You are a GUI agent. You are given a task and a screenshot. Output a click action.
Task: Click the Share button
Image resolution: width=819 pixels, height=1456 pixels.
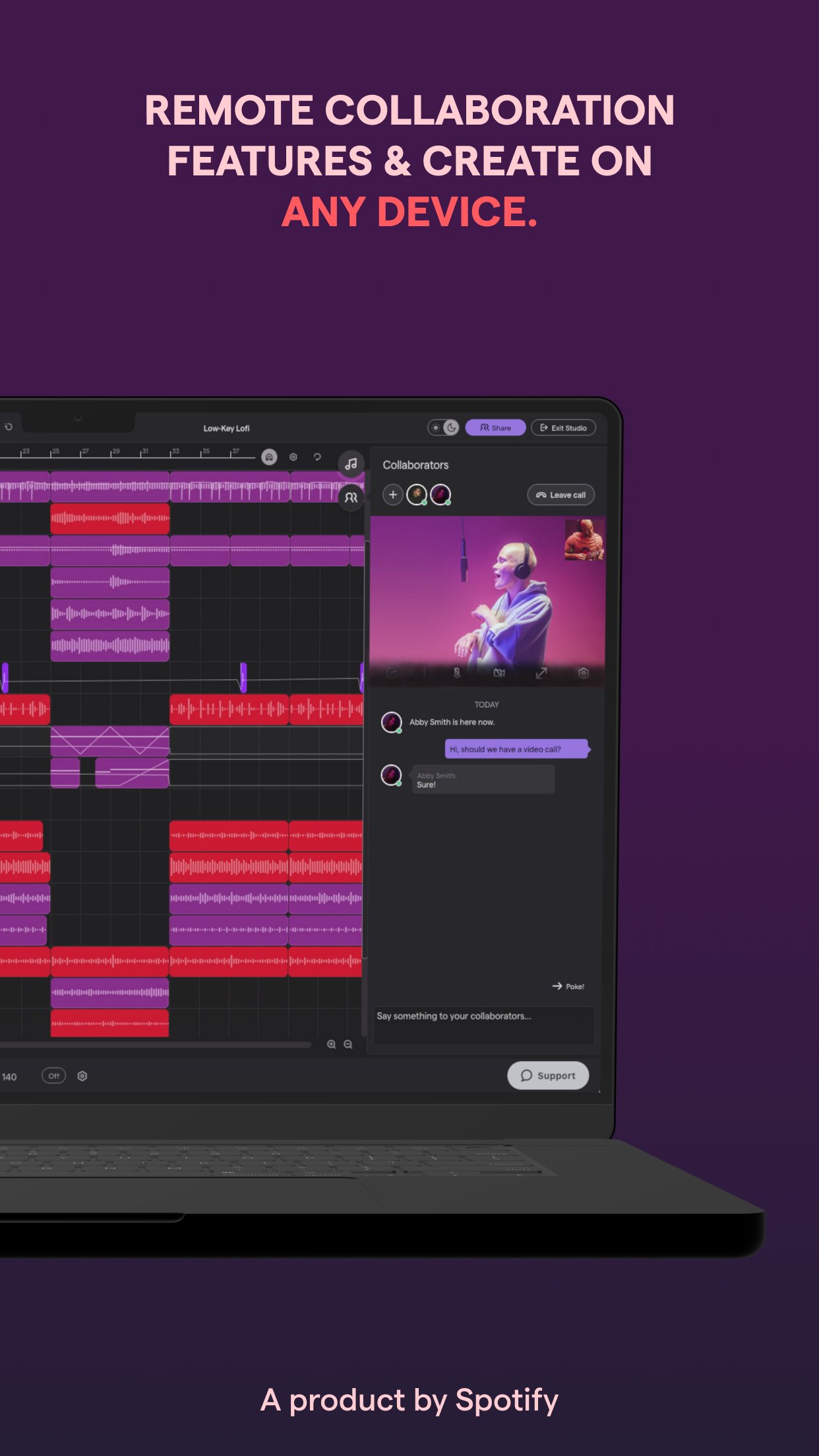pyautogui.click(x=495, y=428)
